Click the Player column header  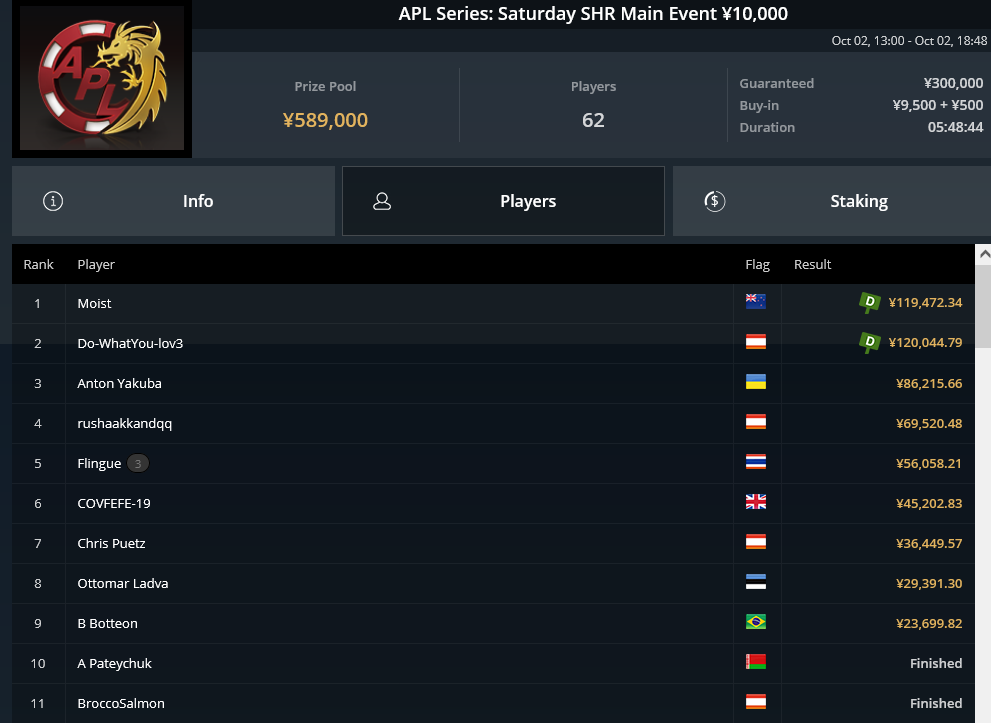pyautogui.click(x=96, y=264)
